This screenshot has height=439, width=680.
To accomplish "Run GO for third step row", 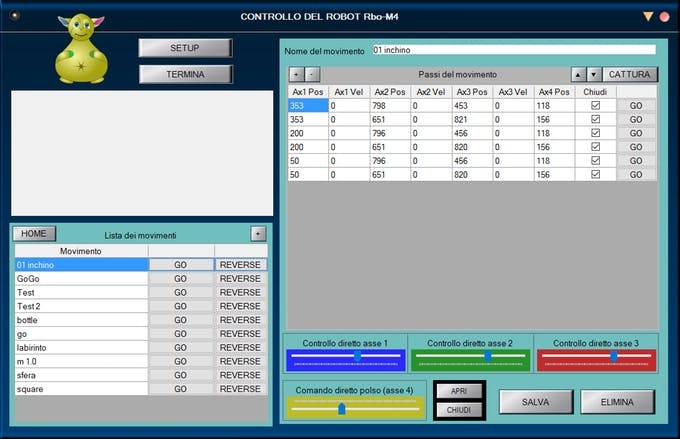I will click(636, 134).
